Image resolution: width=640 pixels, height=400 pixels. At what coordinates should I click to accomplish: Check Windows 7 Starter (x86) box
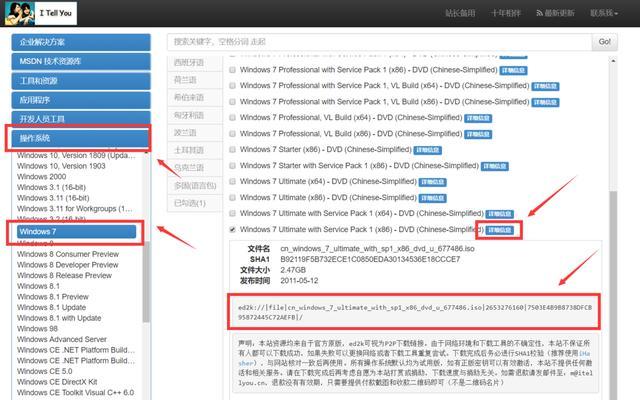tap(232, 149)
